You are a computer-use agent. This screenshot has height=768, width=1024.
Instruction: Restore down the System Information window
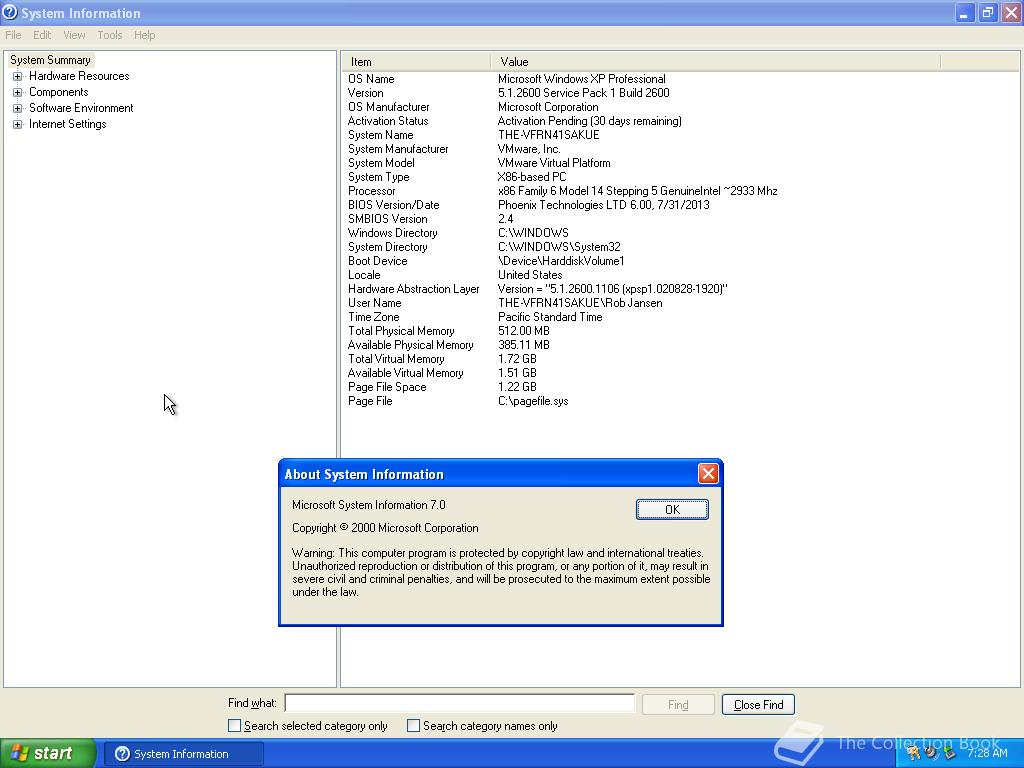[987, 12]
